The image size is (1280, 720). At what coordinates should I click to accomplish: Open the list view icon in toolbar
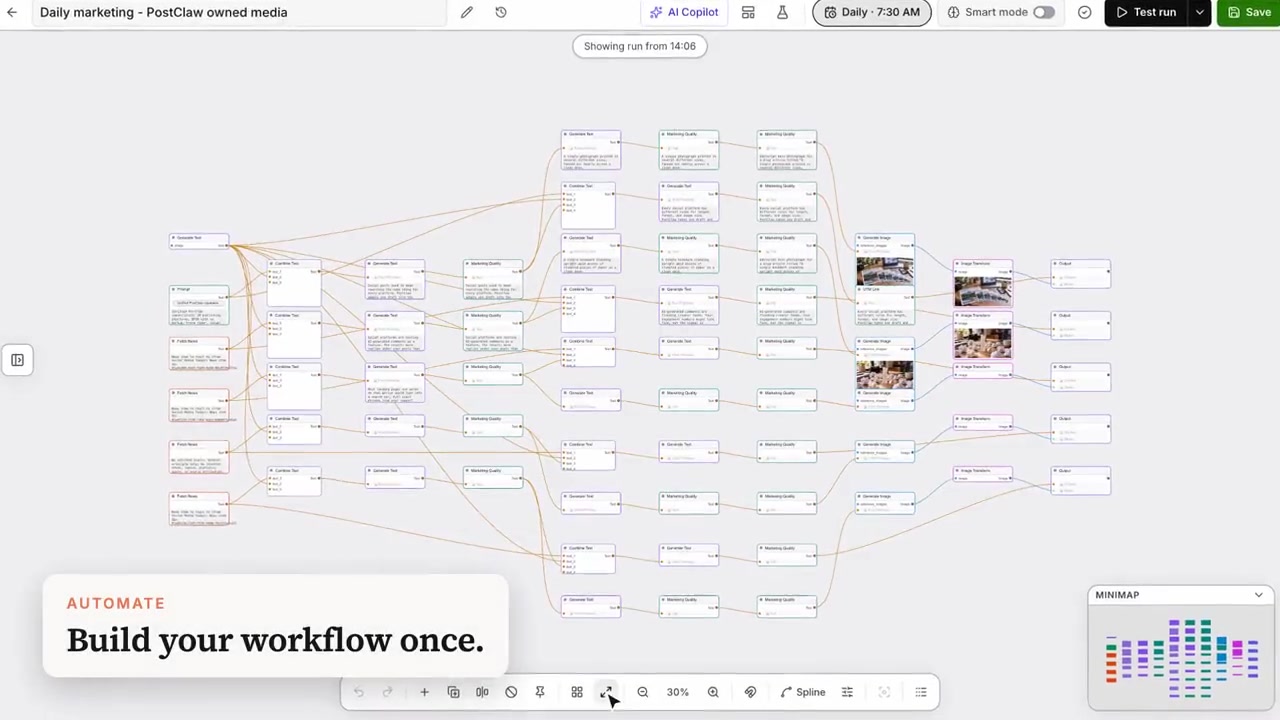921,692
